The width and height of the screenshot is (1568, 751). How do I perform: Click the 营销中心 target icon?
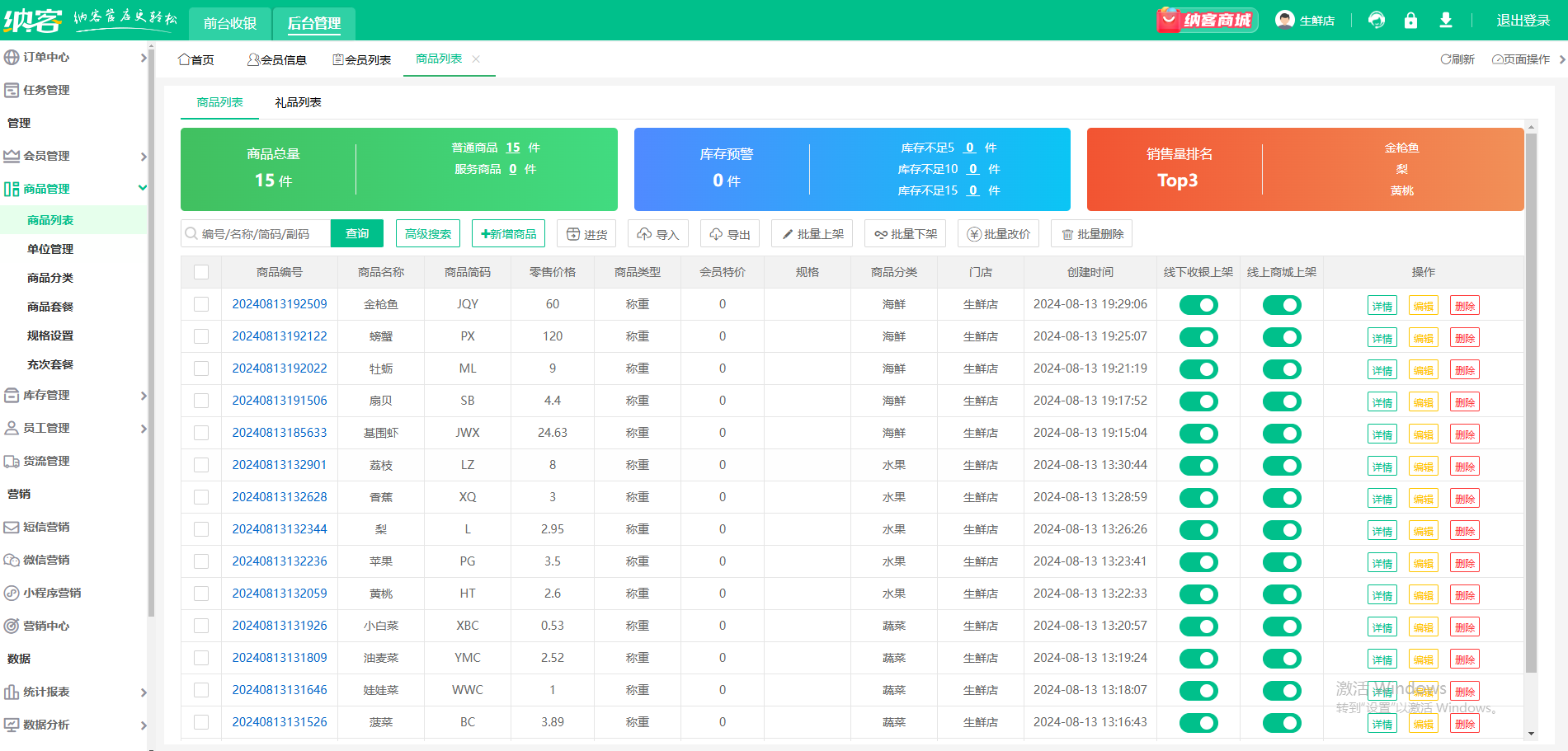click(x=12, y=626)
